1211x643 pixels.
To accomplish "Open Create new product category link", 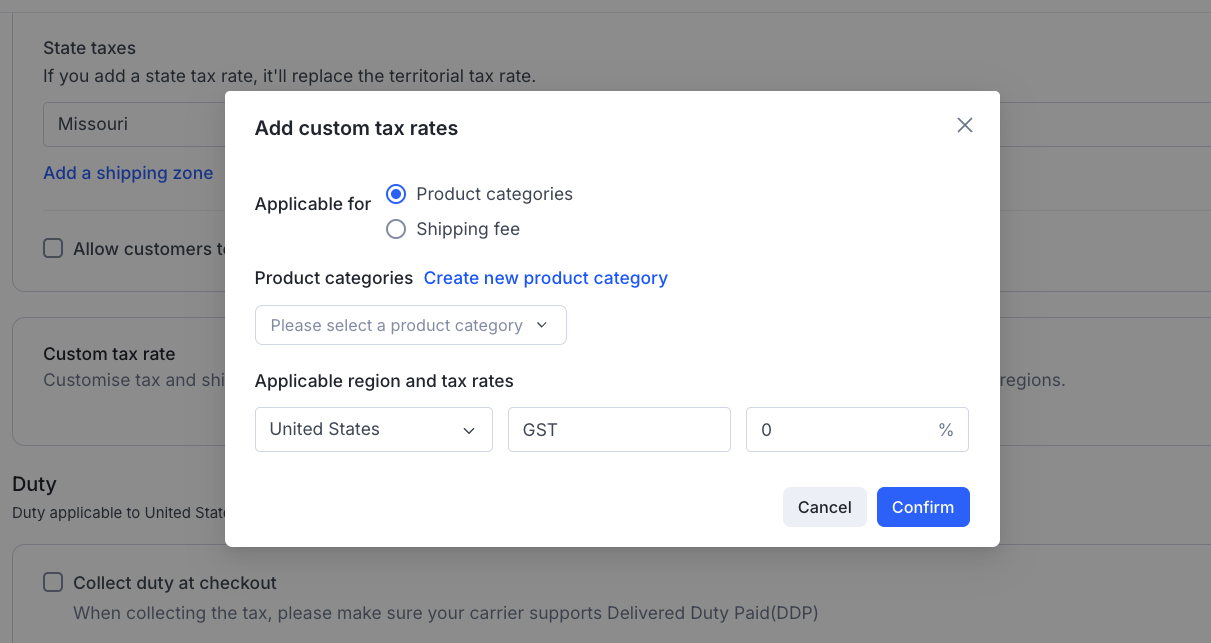I will (x=545, y=278).
